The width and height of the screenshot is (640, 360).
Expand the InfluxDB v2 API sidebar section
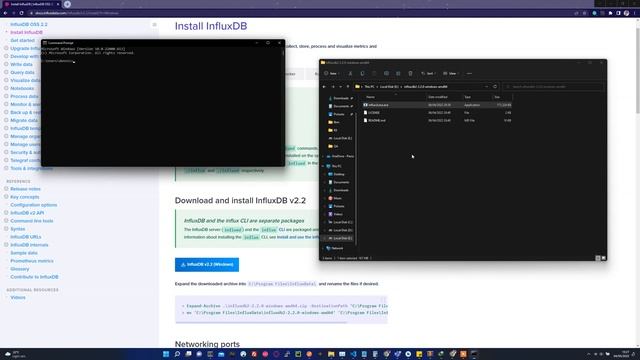point(6,213)
